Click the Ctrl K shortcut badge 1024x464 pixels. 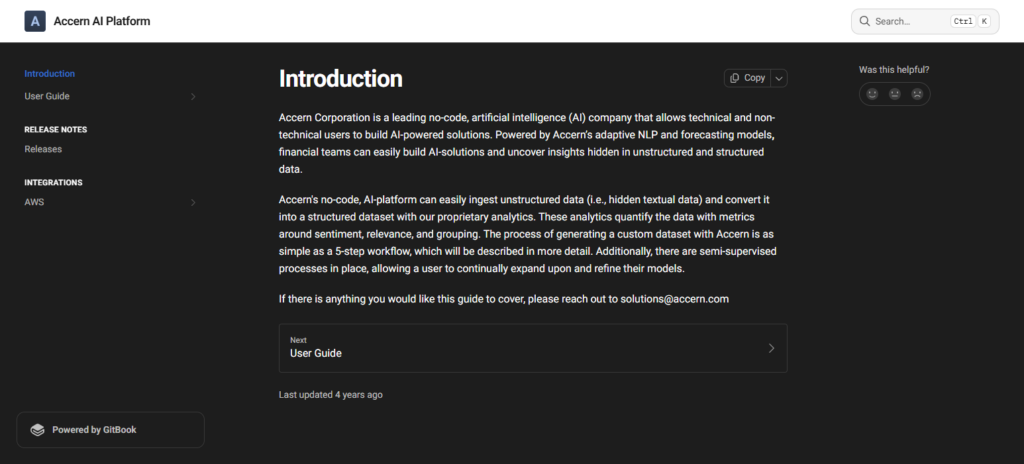(970, 21)
